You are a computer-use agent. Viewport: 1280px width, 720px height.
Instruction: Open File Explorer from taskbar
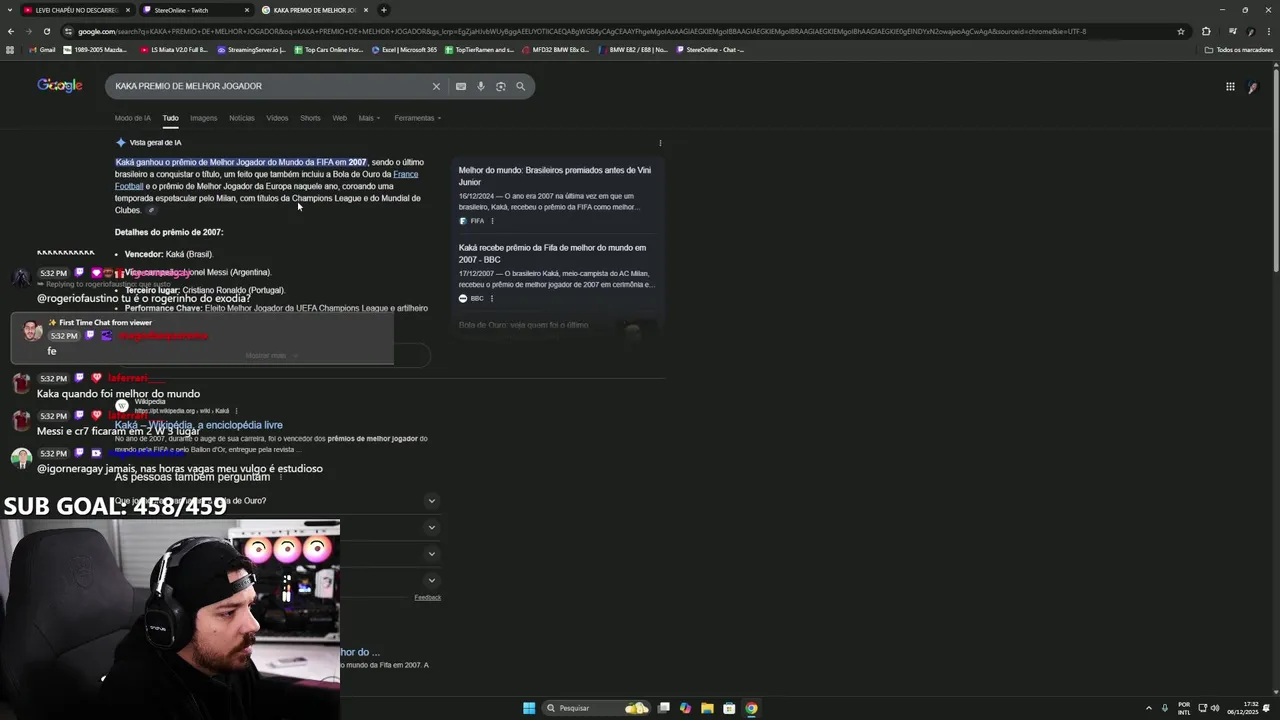(x=707, y=708)
